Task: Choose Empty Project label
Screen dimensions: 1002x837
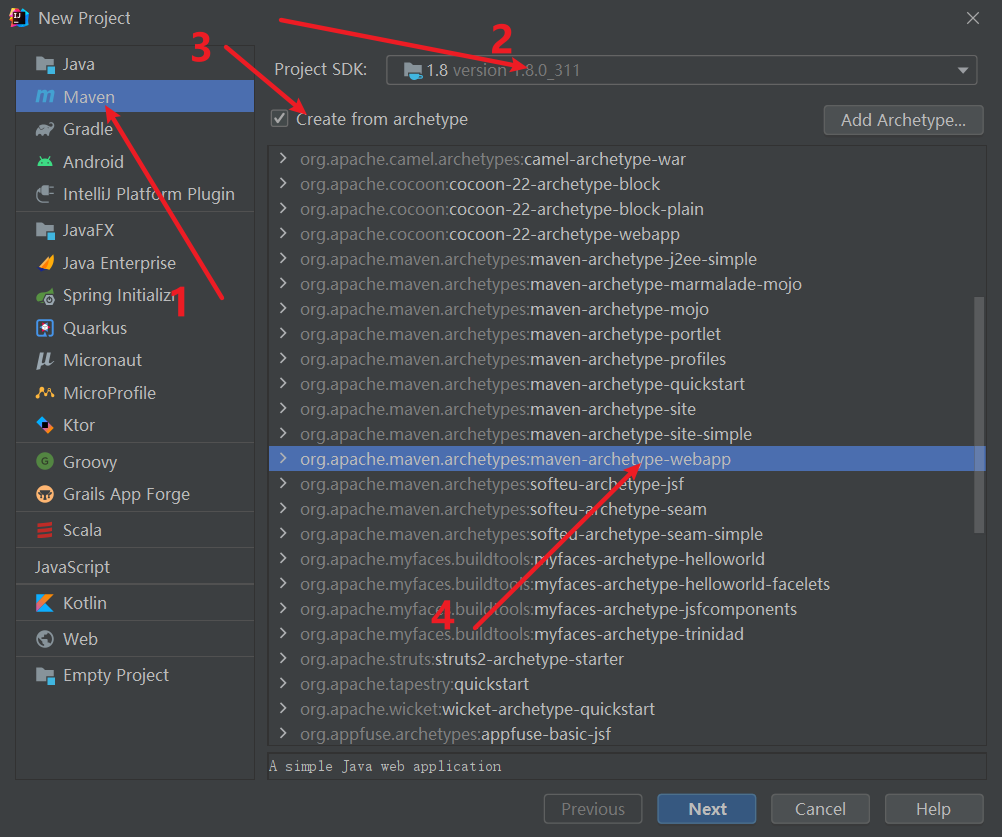Action: (116, 675)
